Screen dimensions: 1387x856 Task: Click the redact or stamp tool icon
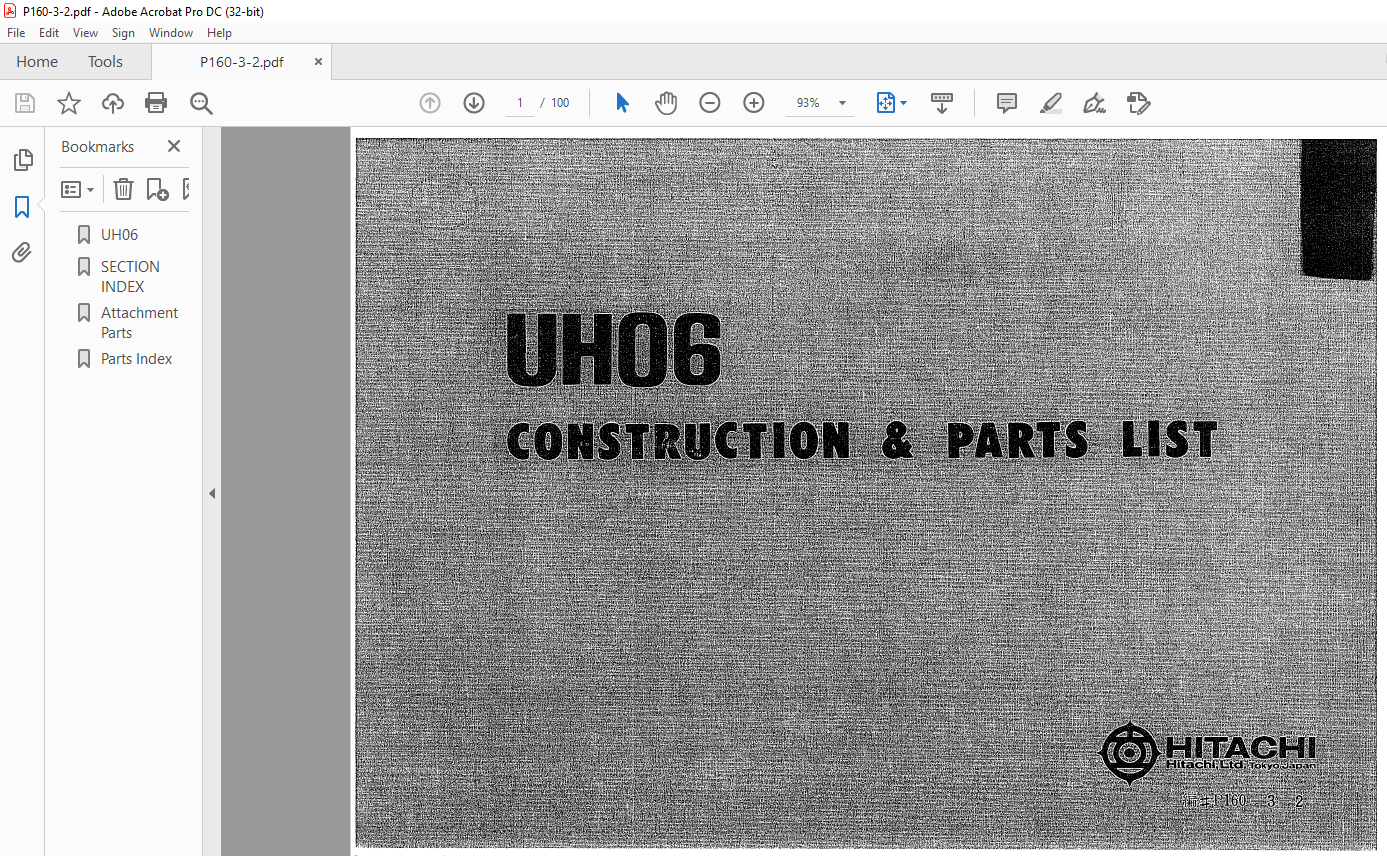tap(1138, 103)
